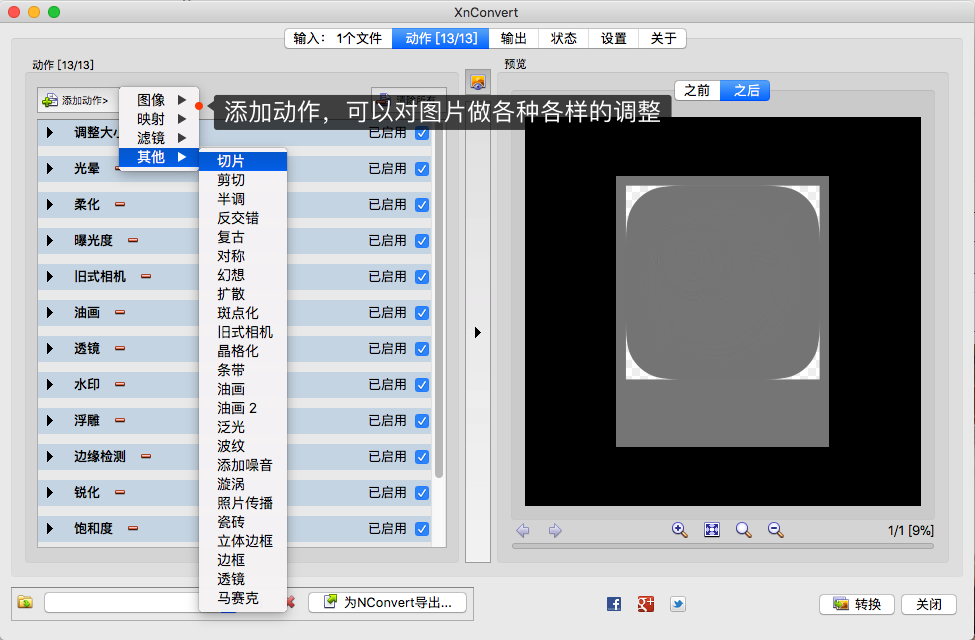Remove the 水印 action via minus icon
Viewport: 975px width, 640px height.
coord(120,384)
